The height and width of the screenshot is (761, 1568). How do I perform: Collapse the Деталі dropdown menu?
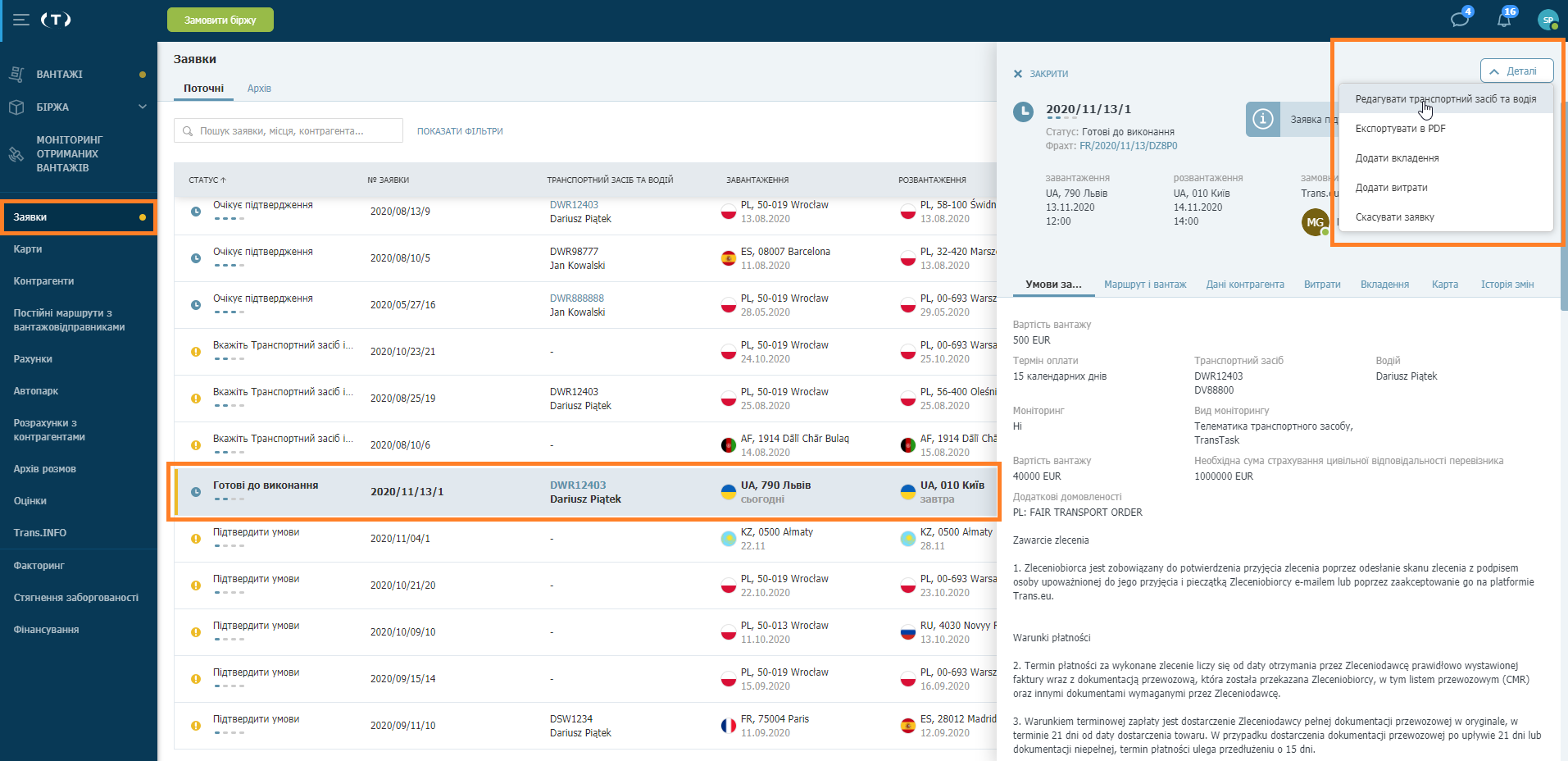point(1516,71)
